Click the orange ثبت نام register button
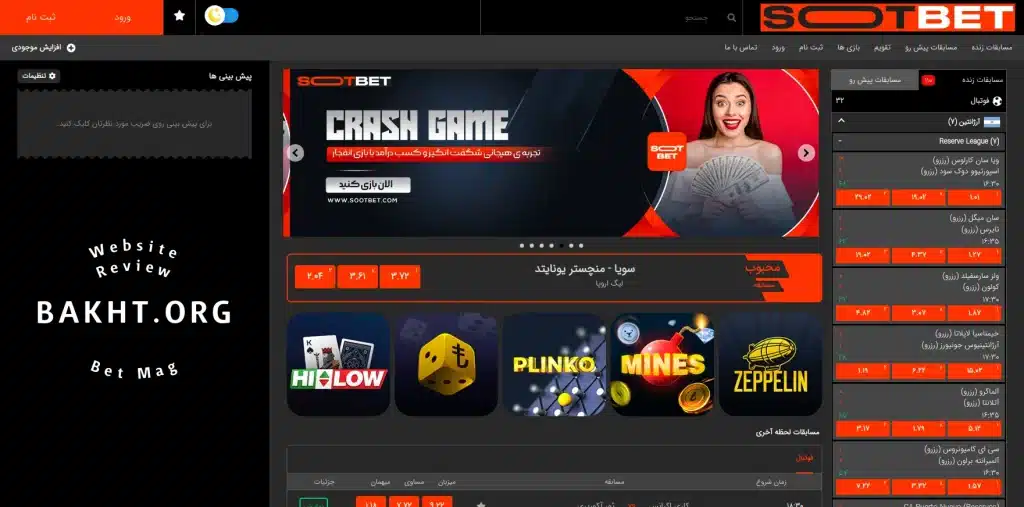Screen dimensions: 1024x507 click(x=40, y=17)
